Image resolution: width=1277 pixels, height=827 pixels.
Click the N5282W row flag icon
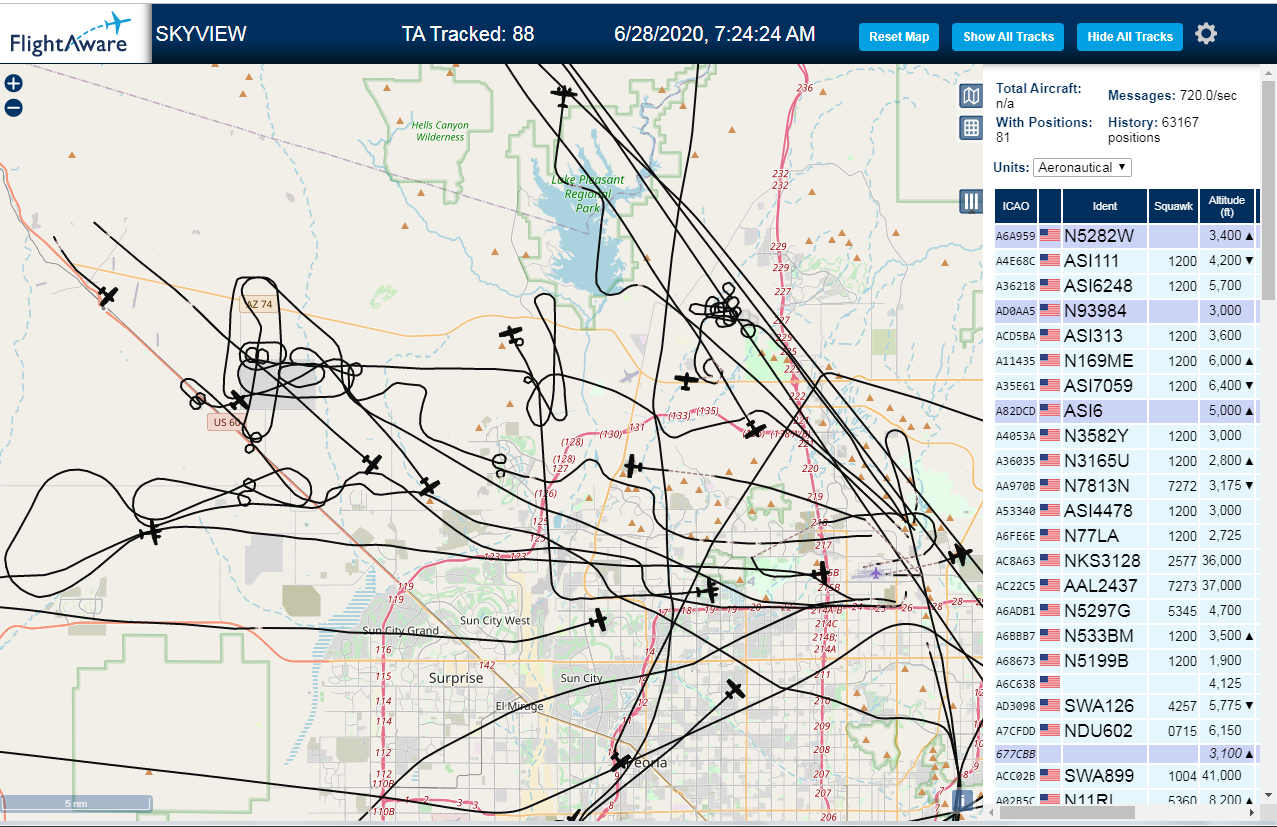tap(1050, 236)
